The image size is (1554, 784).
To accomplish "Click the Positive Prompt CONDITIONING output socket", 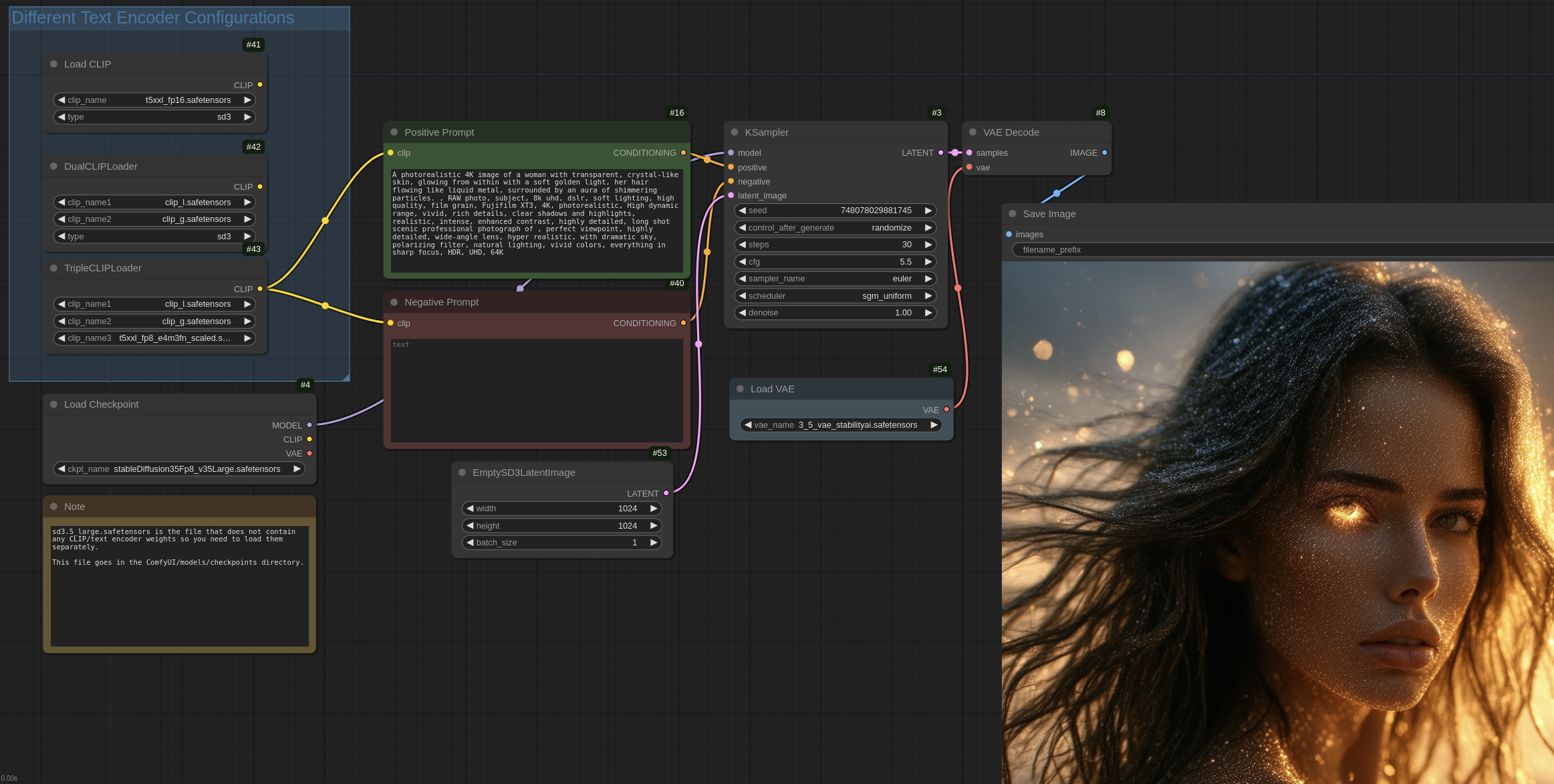I will coord(683,153).
